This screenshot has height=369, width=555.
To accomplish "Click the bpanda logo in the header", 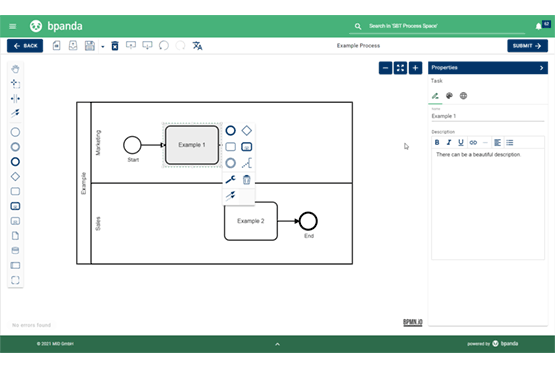I will click(x=56, y=26).
